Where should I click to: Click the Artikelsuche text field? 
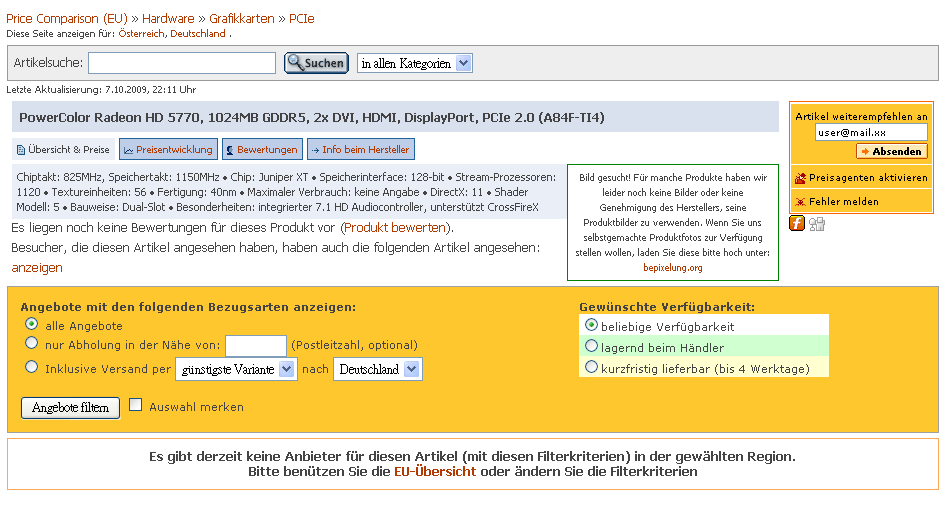point(182,63)
